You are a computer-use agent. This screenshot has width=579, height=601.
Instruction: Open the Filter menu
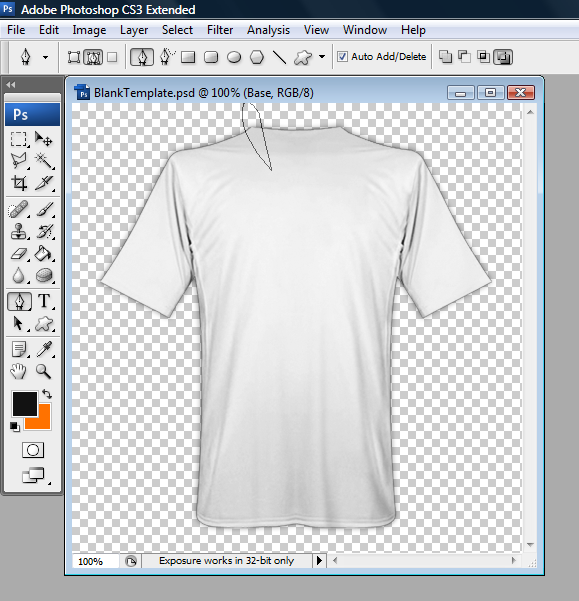(x=220, y=30)
